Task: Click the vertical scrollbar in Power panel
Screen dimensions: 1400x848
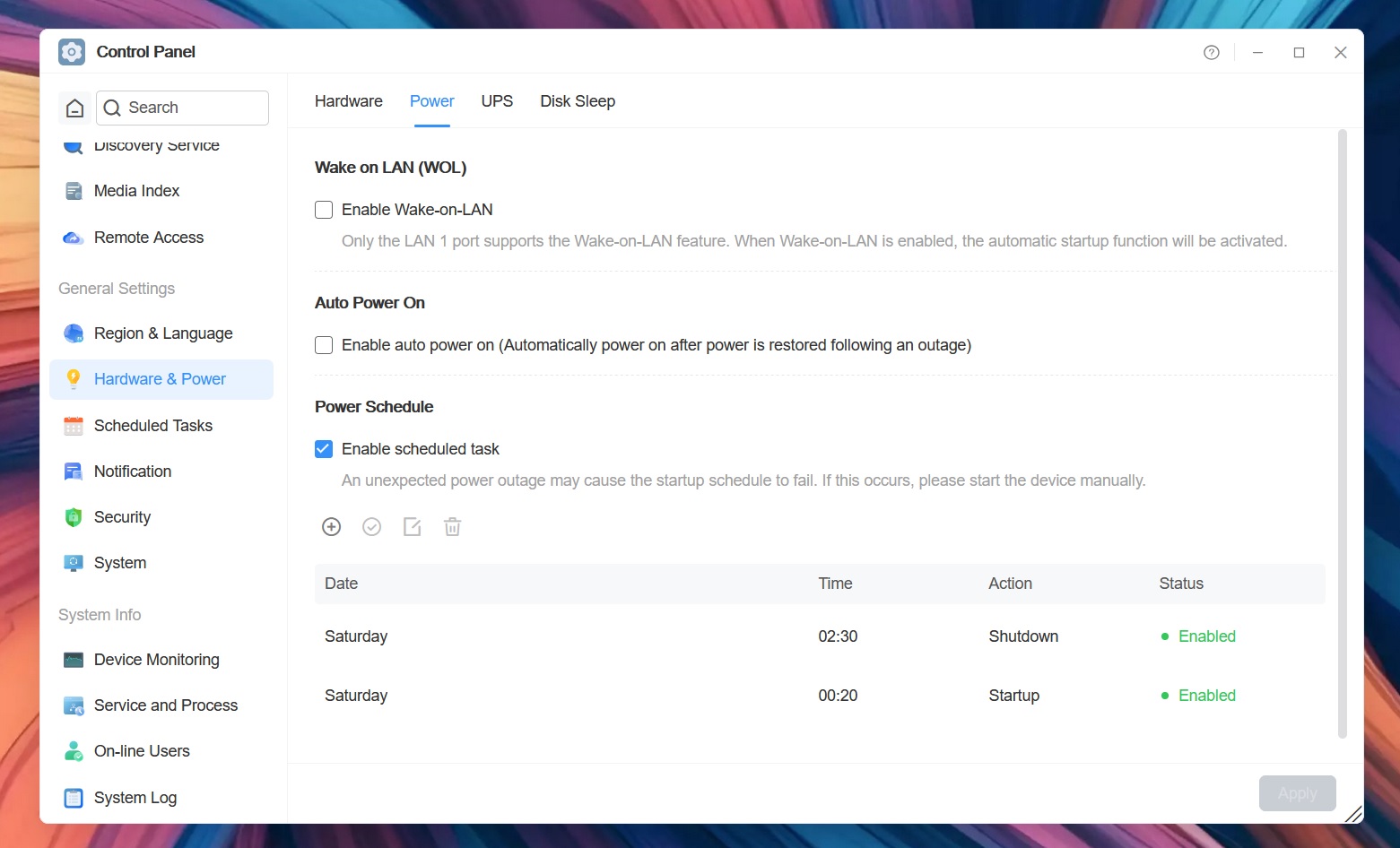Action: 1342,434
